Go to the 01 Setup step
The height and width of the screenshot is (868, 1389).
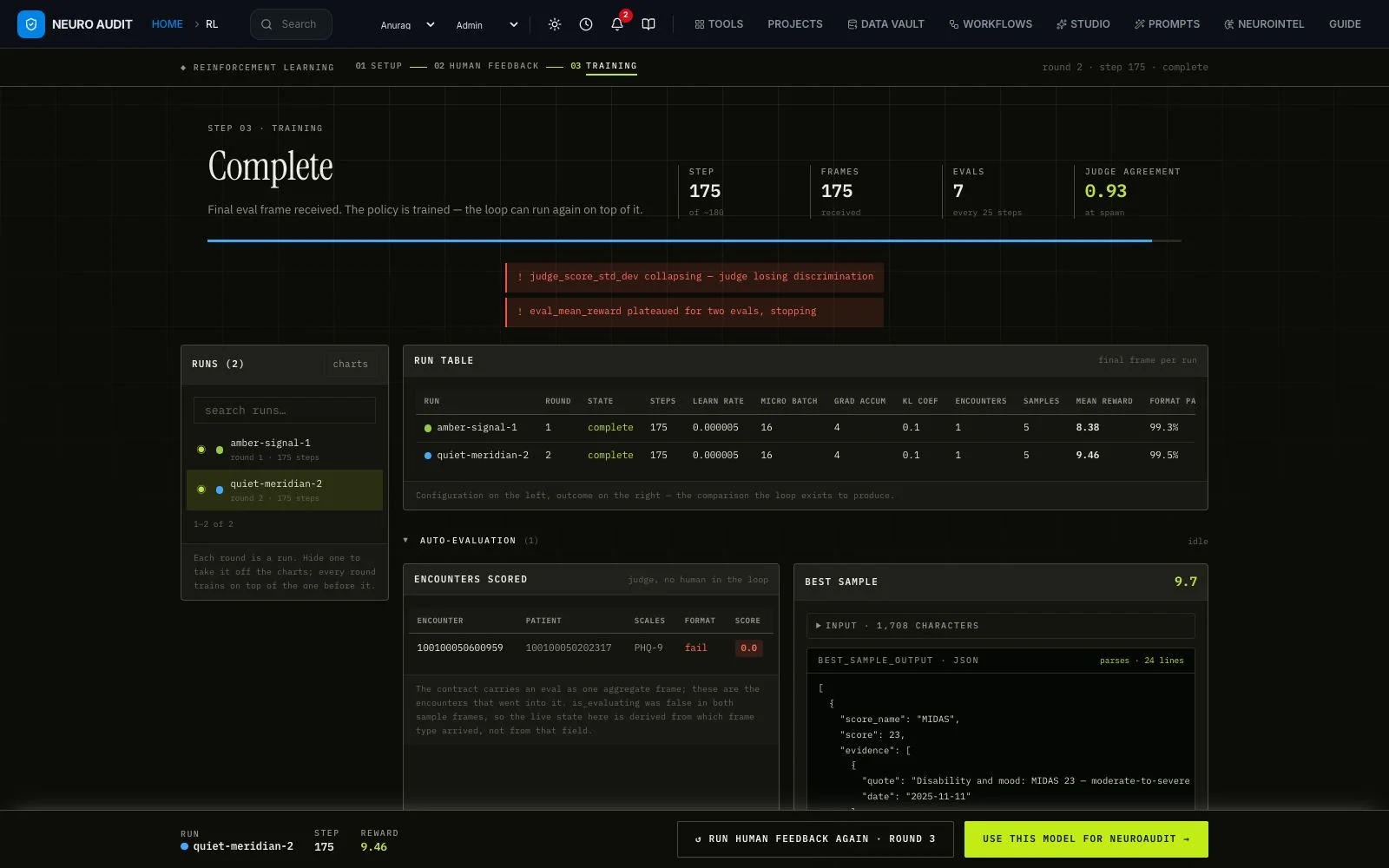[x=379, y=66]
